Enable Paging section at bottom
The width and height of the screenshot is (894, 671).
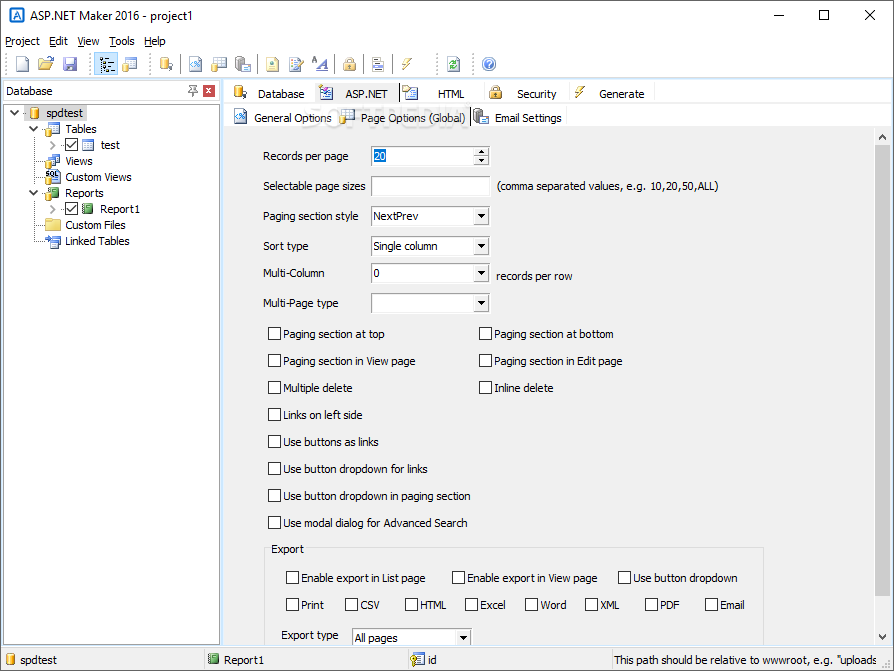tap(485, 334)
